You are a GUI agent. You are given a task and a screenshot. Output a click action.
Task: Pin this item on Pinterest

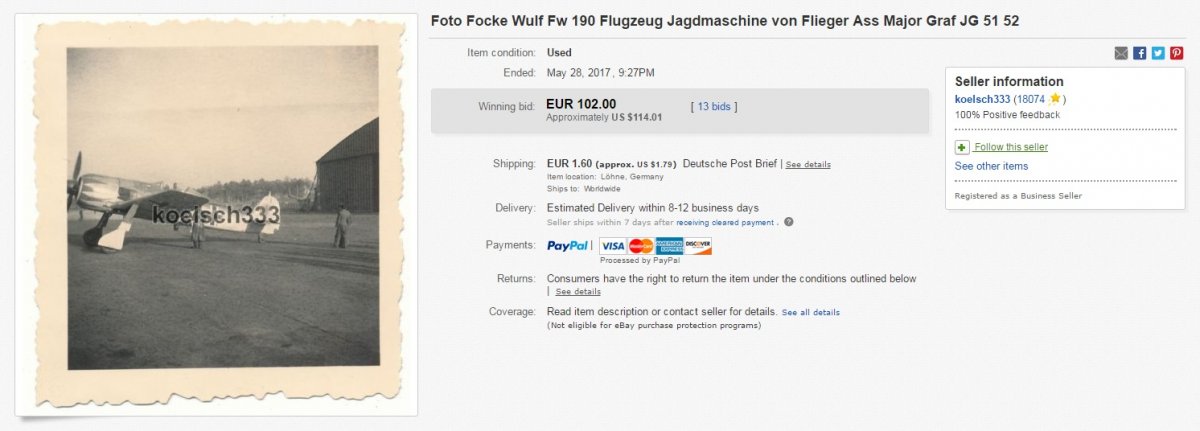tap(1176, 53)
